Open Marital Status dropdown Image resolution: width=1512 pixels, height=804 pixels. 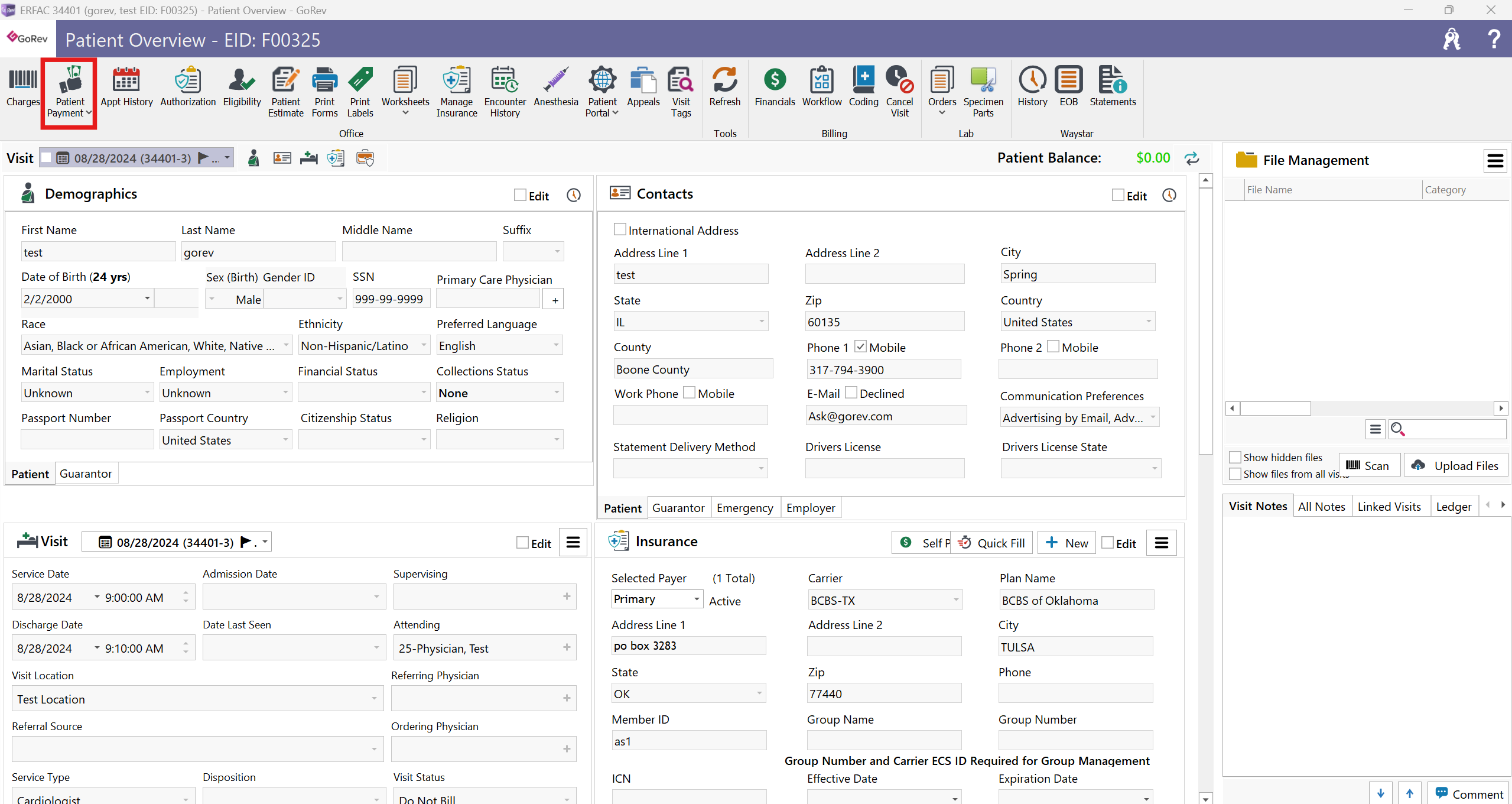pos(147,393)
